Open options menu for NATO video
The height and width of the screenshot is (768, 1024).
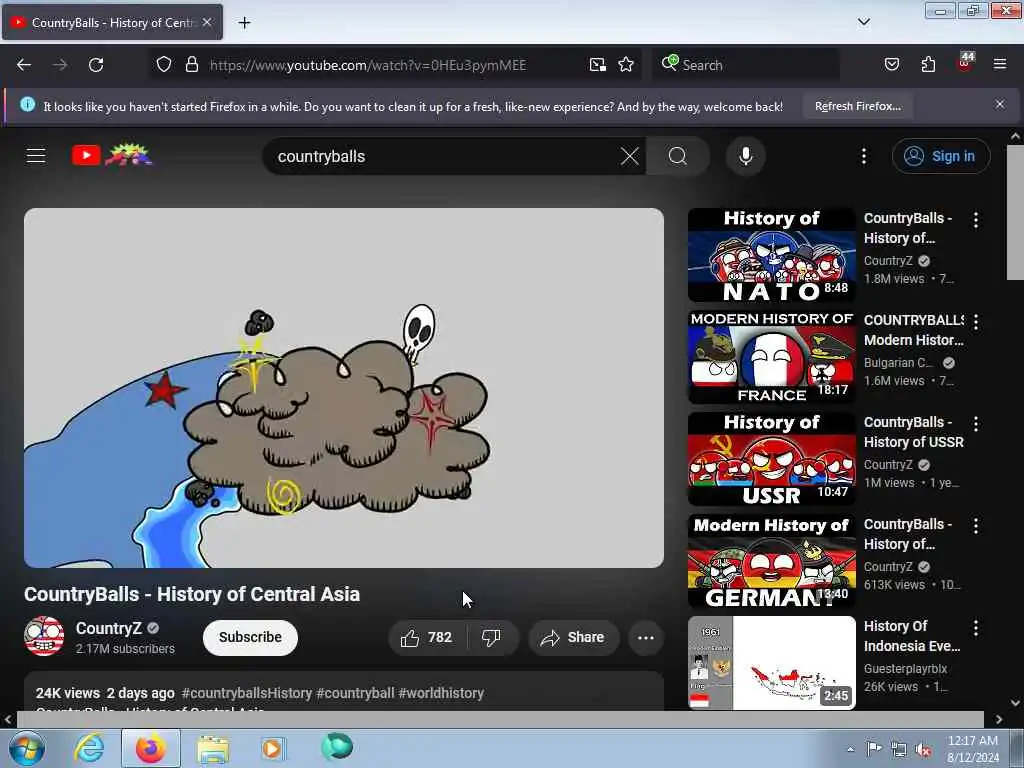pyautogui.click(x=976, y=220)
